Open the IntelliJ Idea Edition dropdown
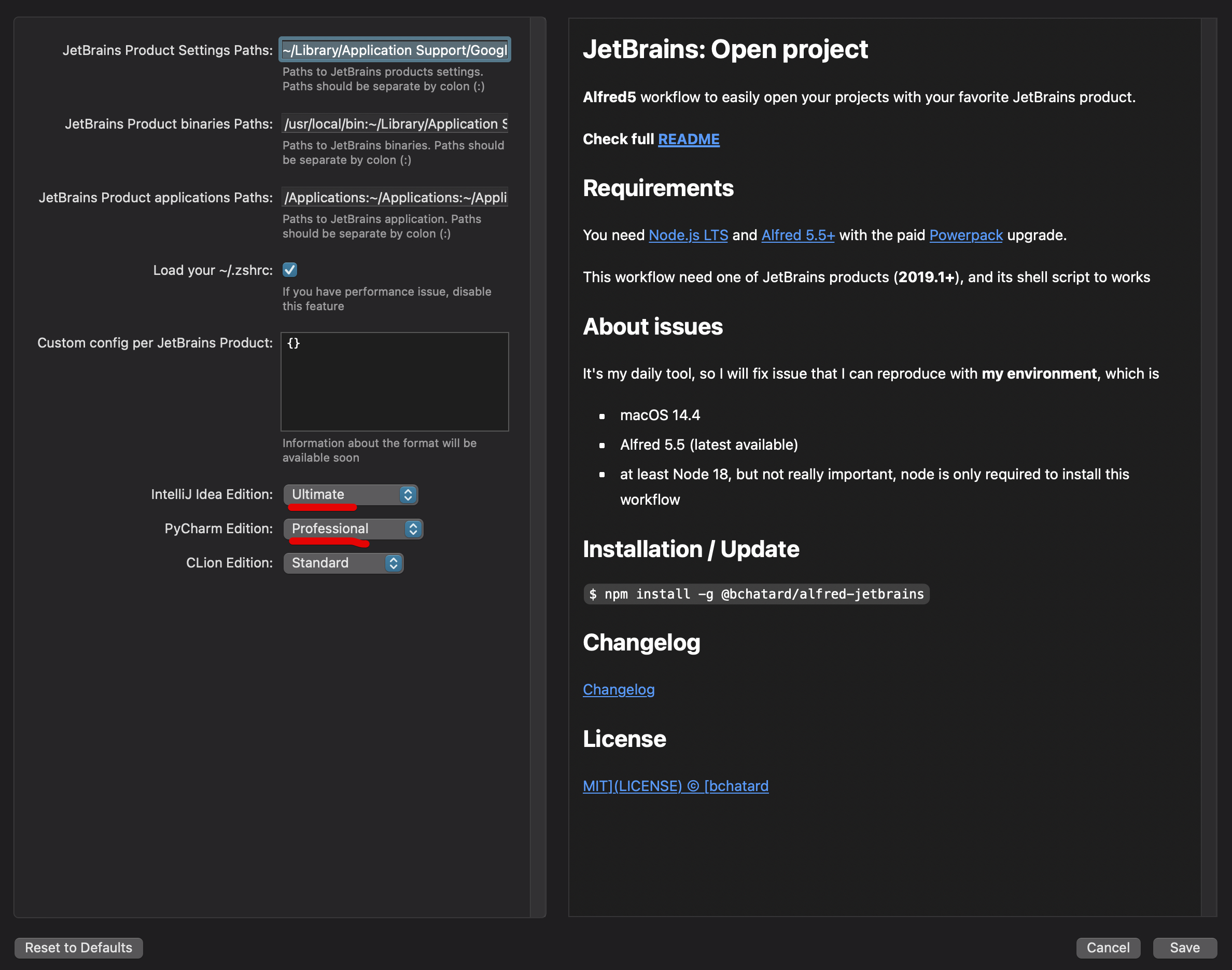The height and width of the screenshot is (970, 1232). coord(351,494)
